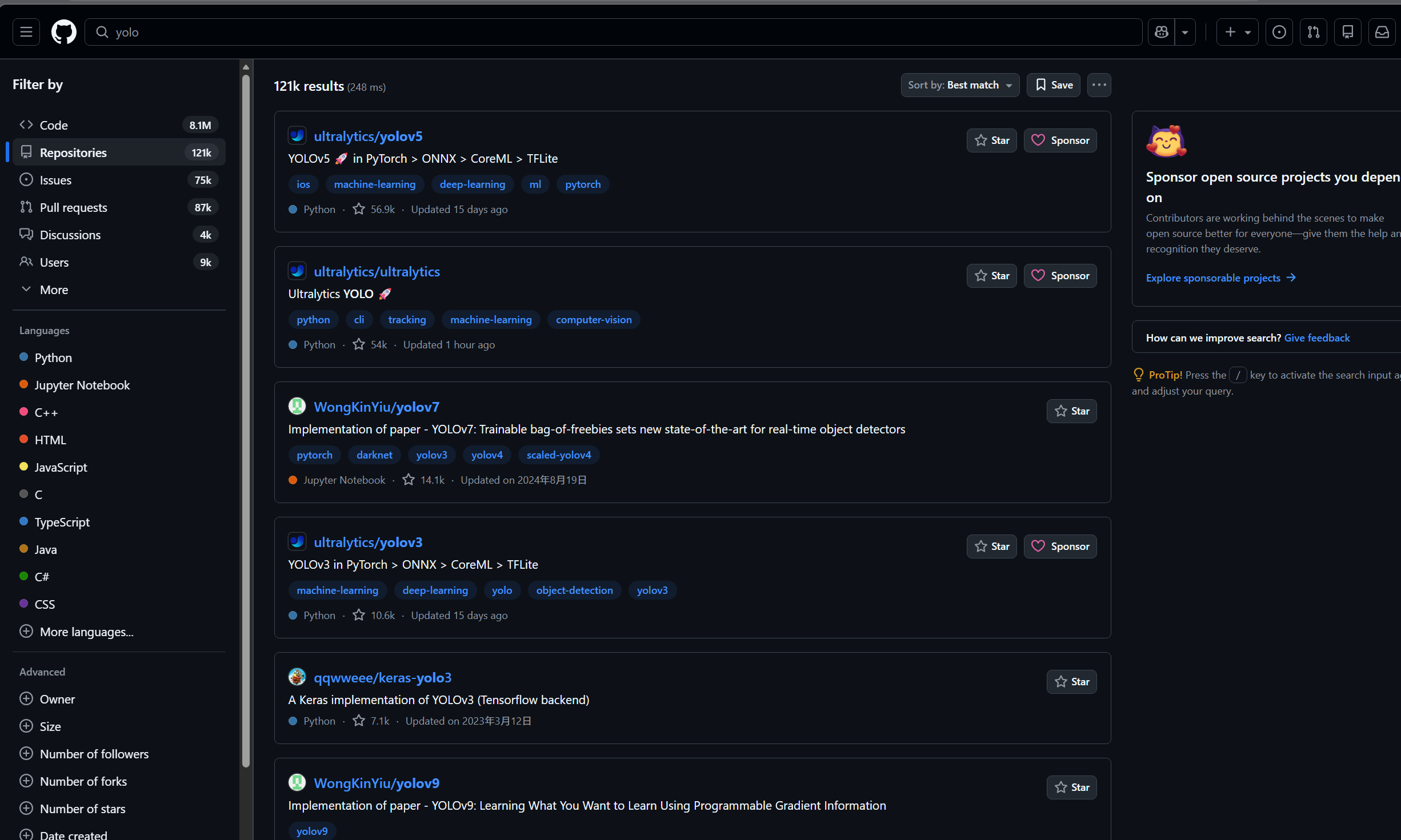Star the ultralytics/yolov5 repository
Viewport: 1401px width, 840px height.
991,140
